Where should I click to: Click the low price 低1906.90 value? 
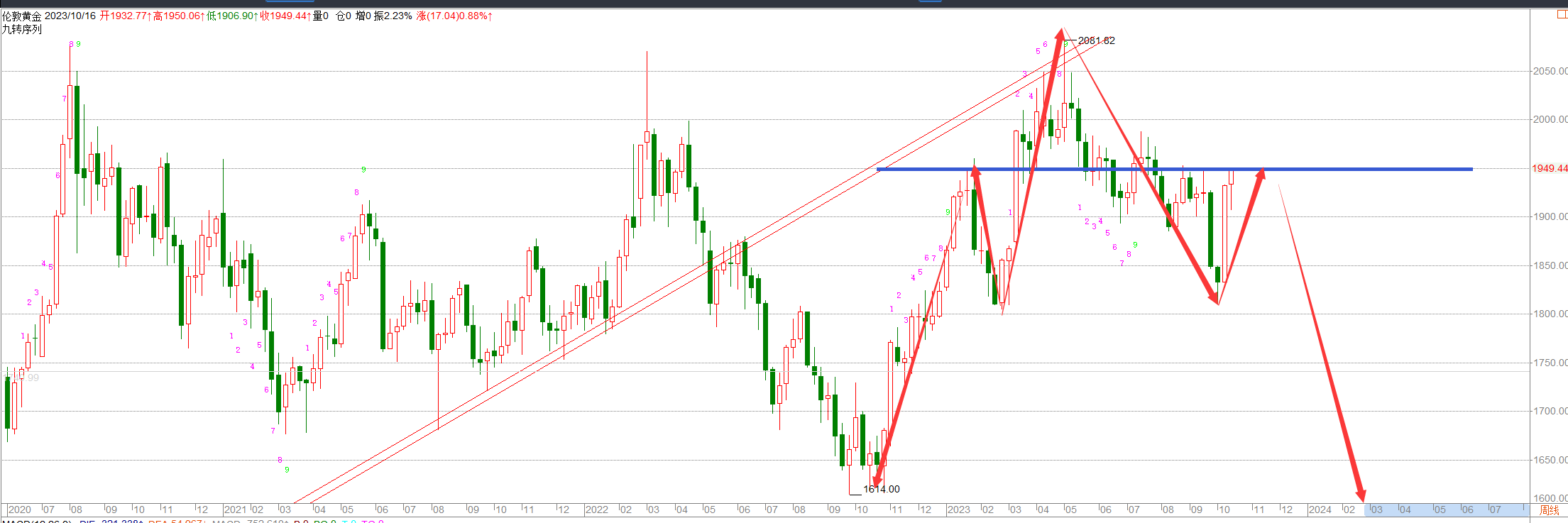(232, 16)
